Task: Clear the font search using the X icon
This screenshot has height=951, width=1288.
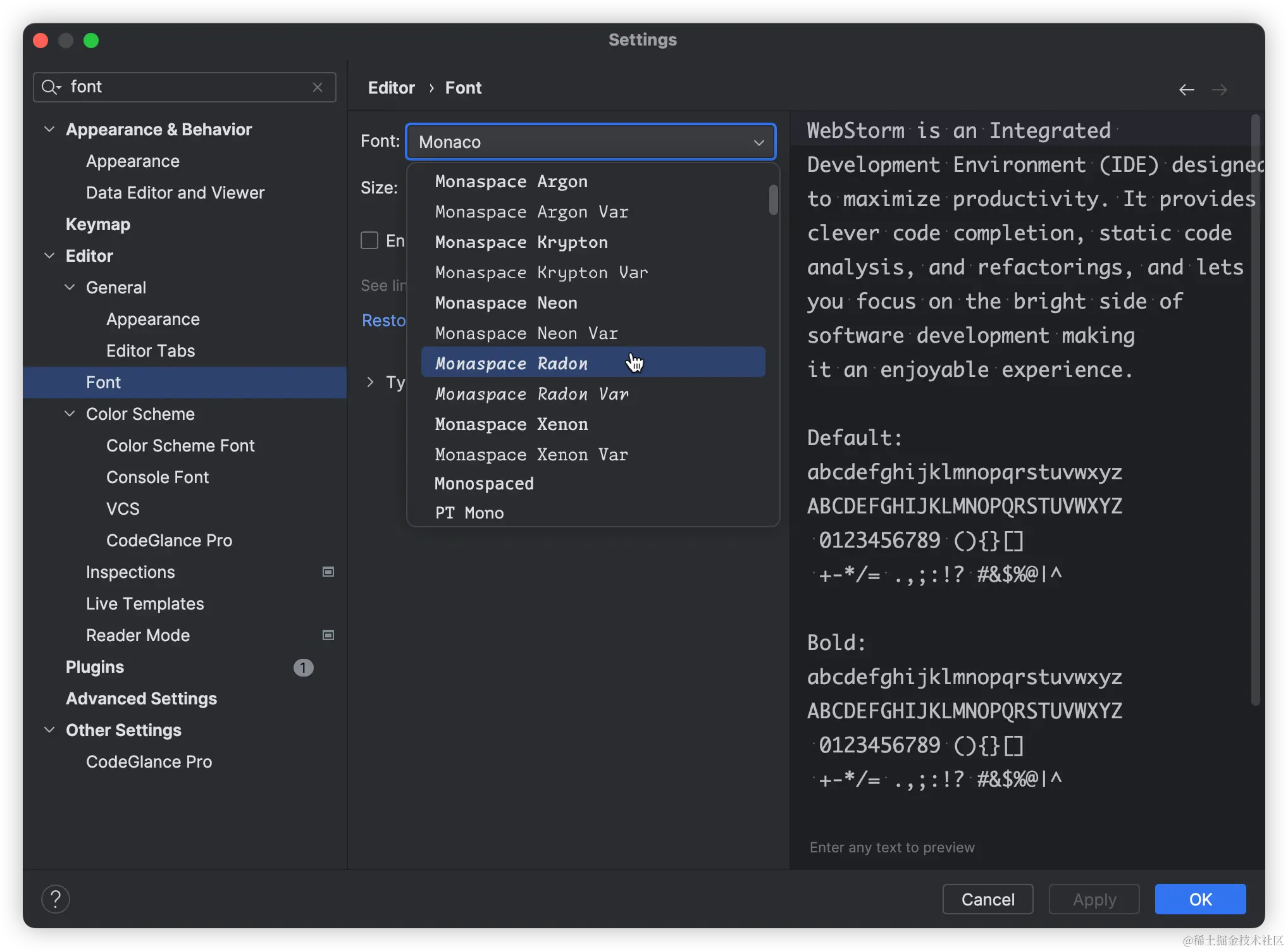Action: [x=318, y=87]
